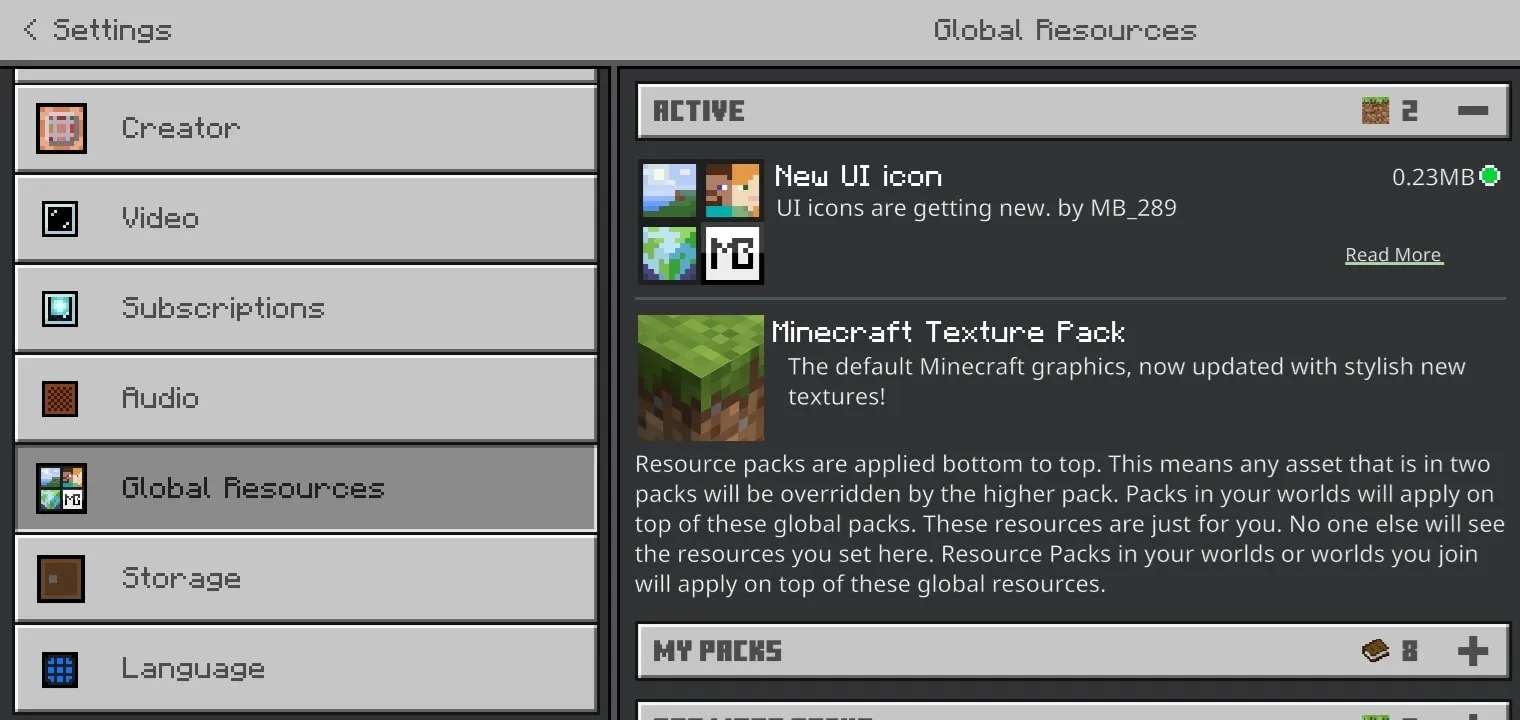Click the Global Resources sidebar icon
The width and height of the screenshot is (1520, 720).
point(61,488)
